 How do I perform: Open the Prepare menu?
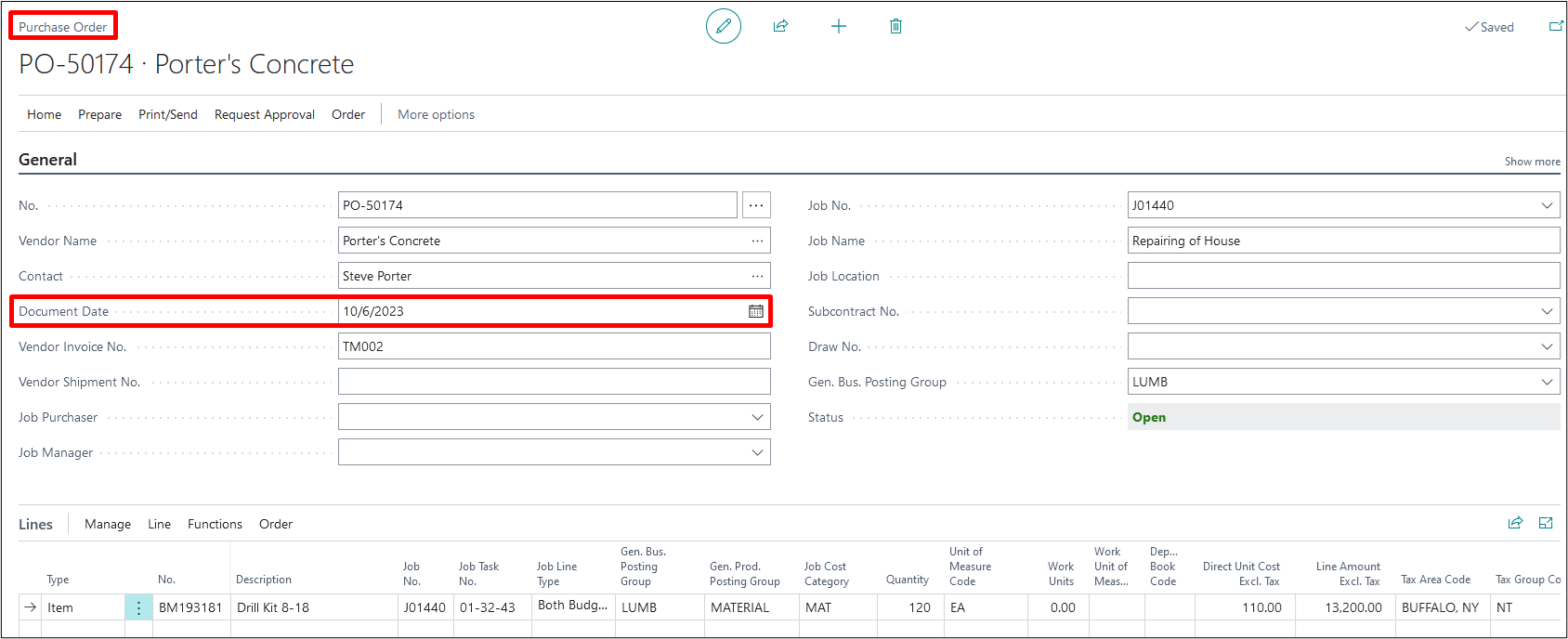pyautogui.click(x=99, y=114)
